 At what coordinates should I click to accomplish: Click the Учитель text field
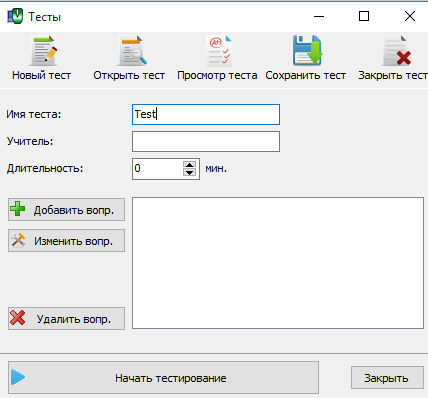(206, 142)
